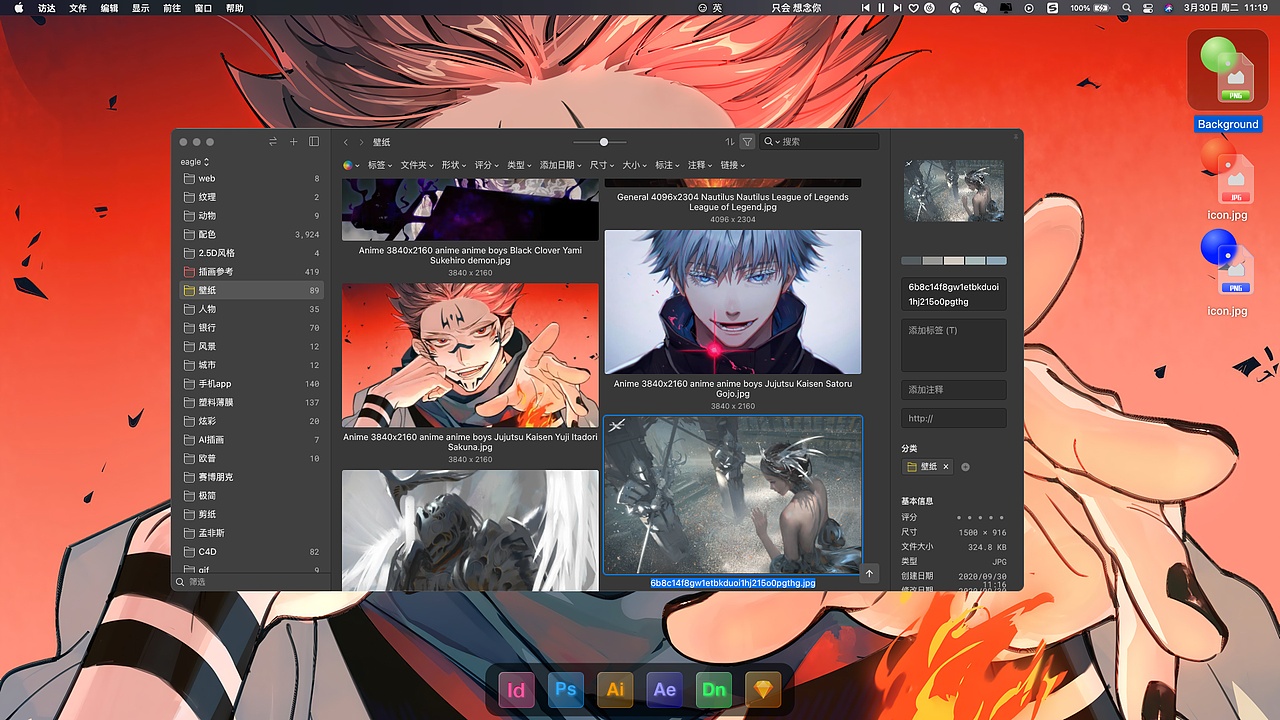Viewport: 1280px width, 720px height.
Task: Open the 评分 filter dropdown
Action: [487, 165]
